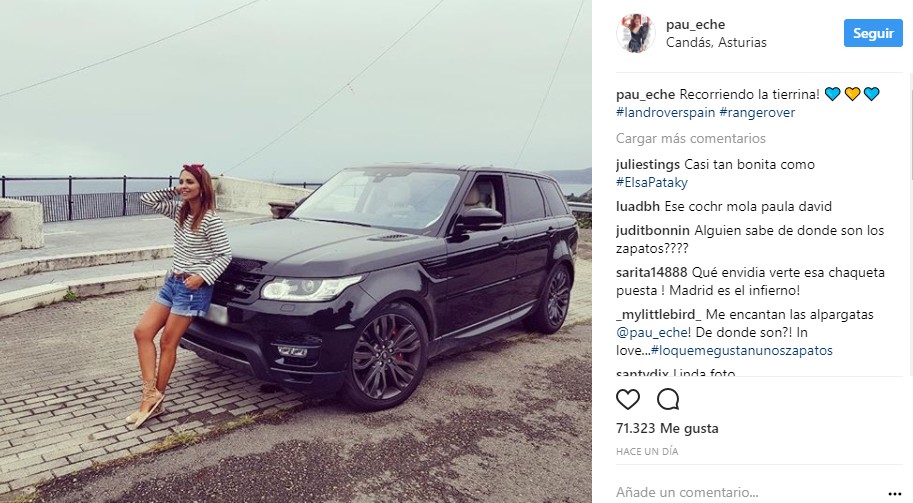913x503 pixels.
Task: Open the #landroverspain hashtag
Action: tap(666, 112)
